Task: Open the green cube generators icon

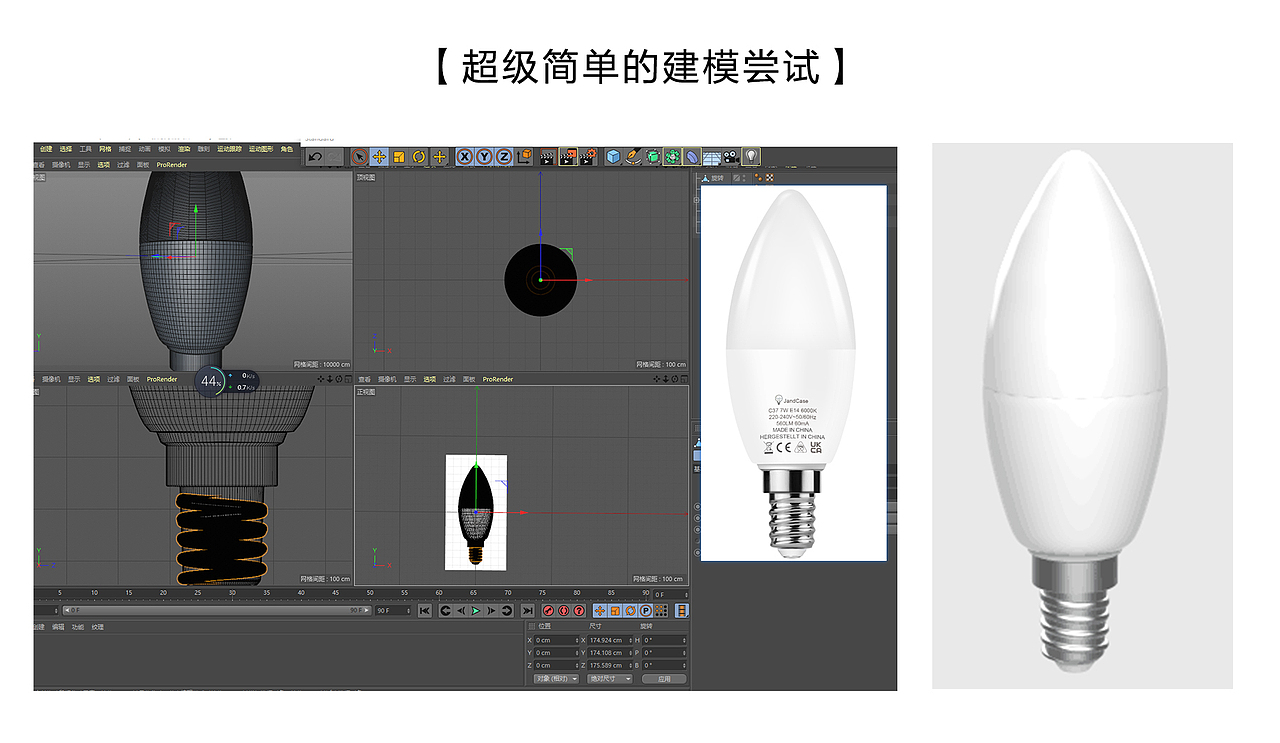Action: point(653,157)
